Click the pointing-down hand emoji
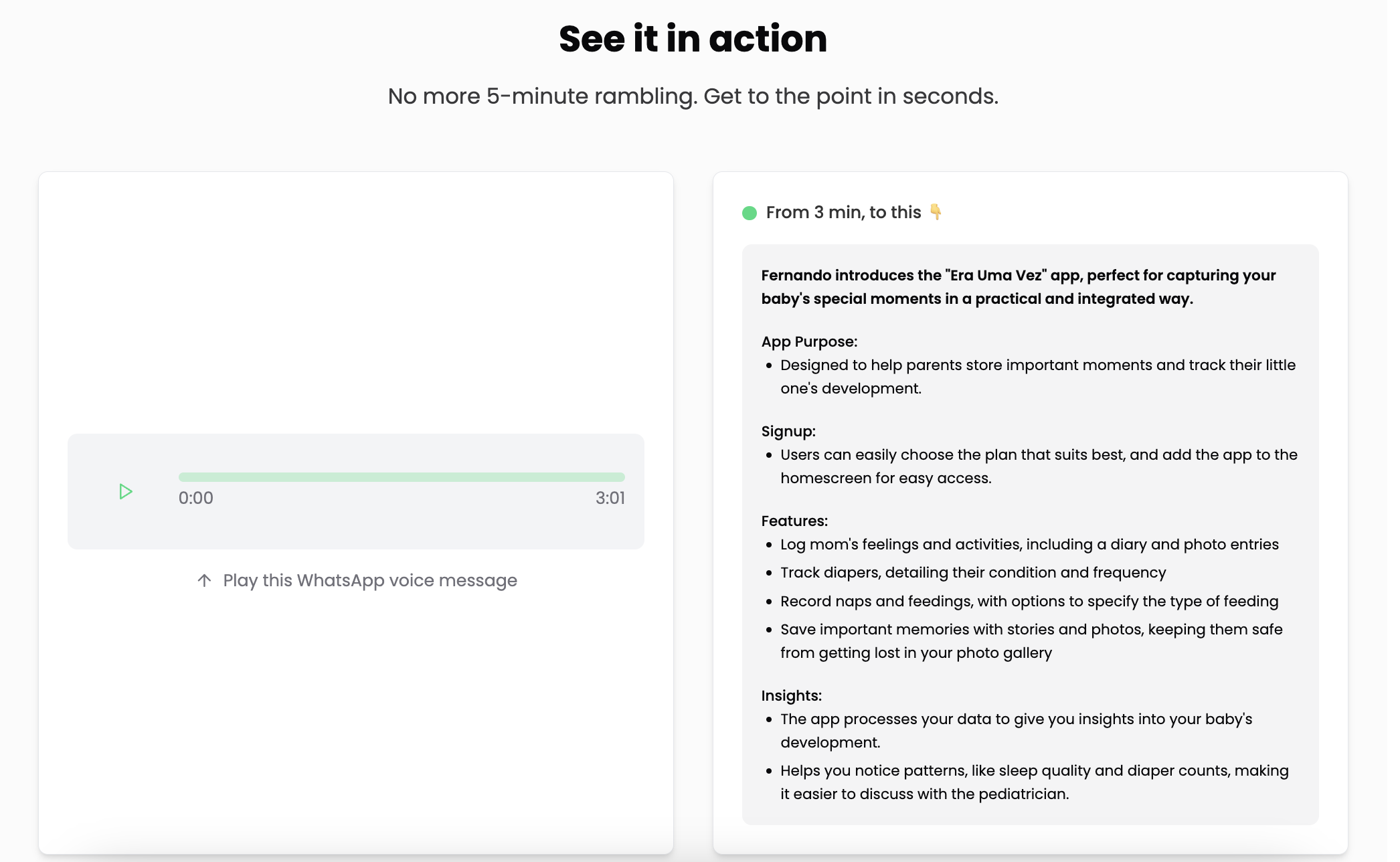The image size is (1400, 862). 936,212
